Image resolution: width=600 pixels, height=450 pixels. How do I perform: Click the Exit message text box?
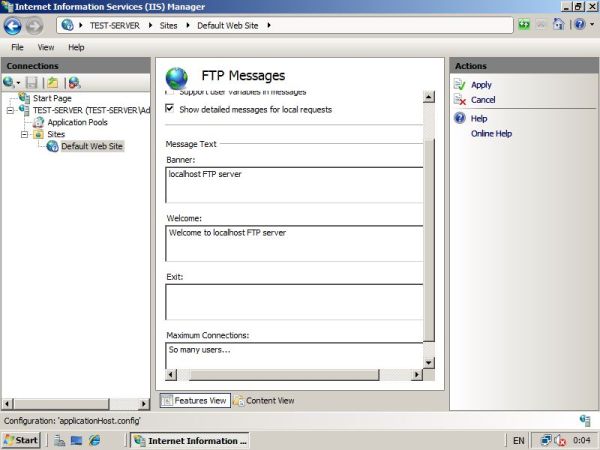tap(294, 302)
